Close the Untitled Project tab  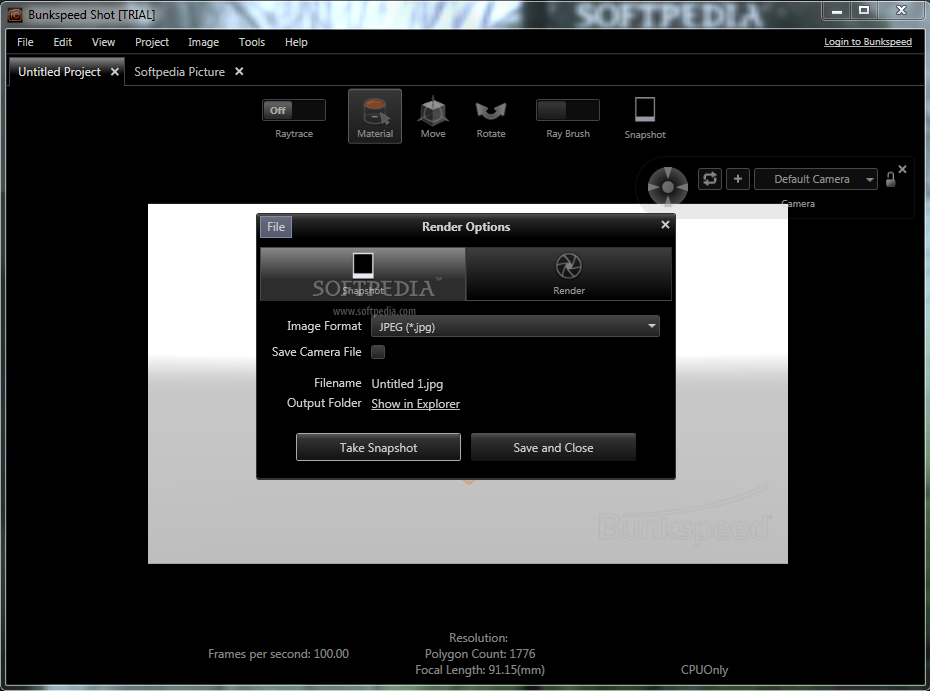pyautogui.click(x=114, y=72)
